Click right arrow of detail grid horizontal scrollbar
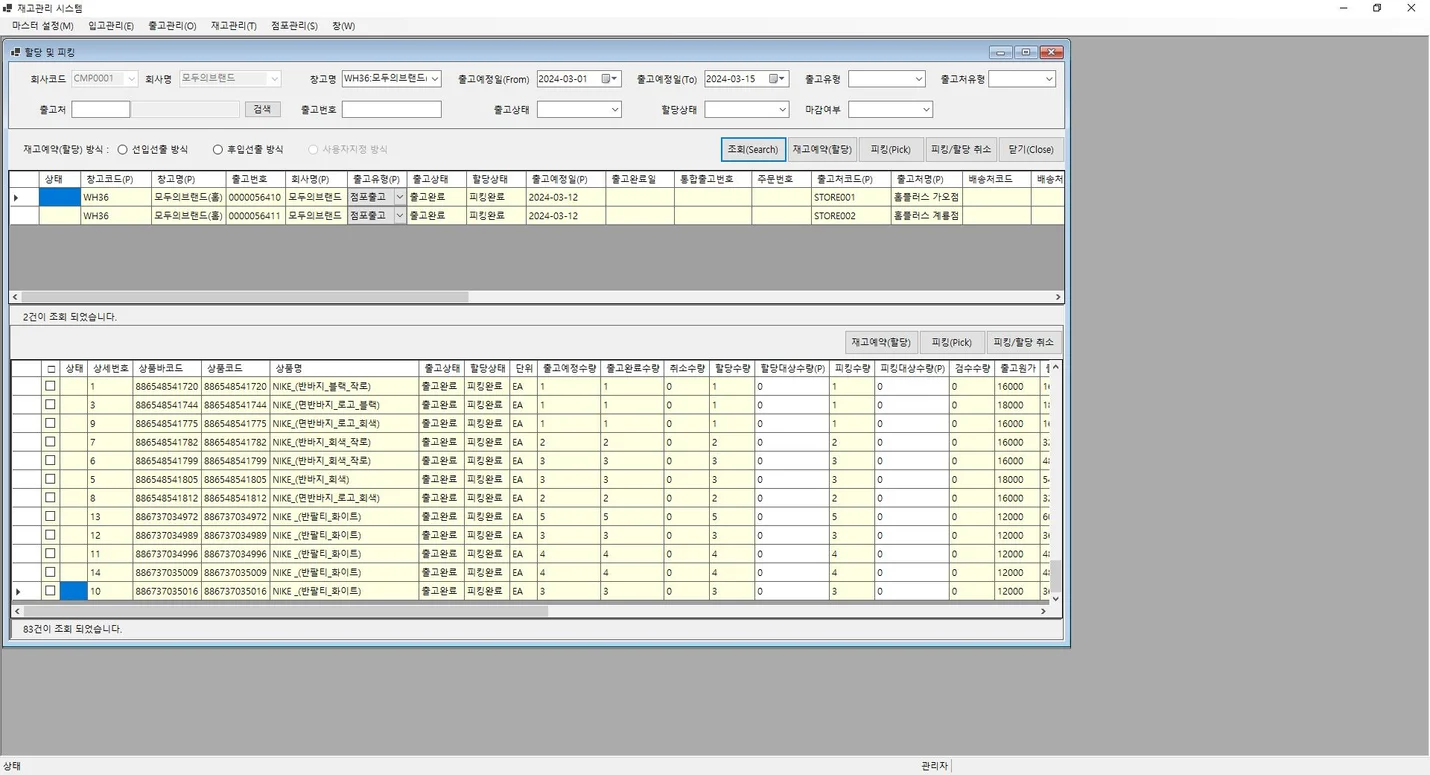The height and width of the screenshot is (775, 1430). coord(1043,611)
